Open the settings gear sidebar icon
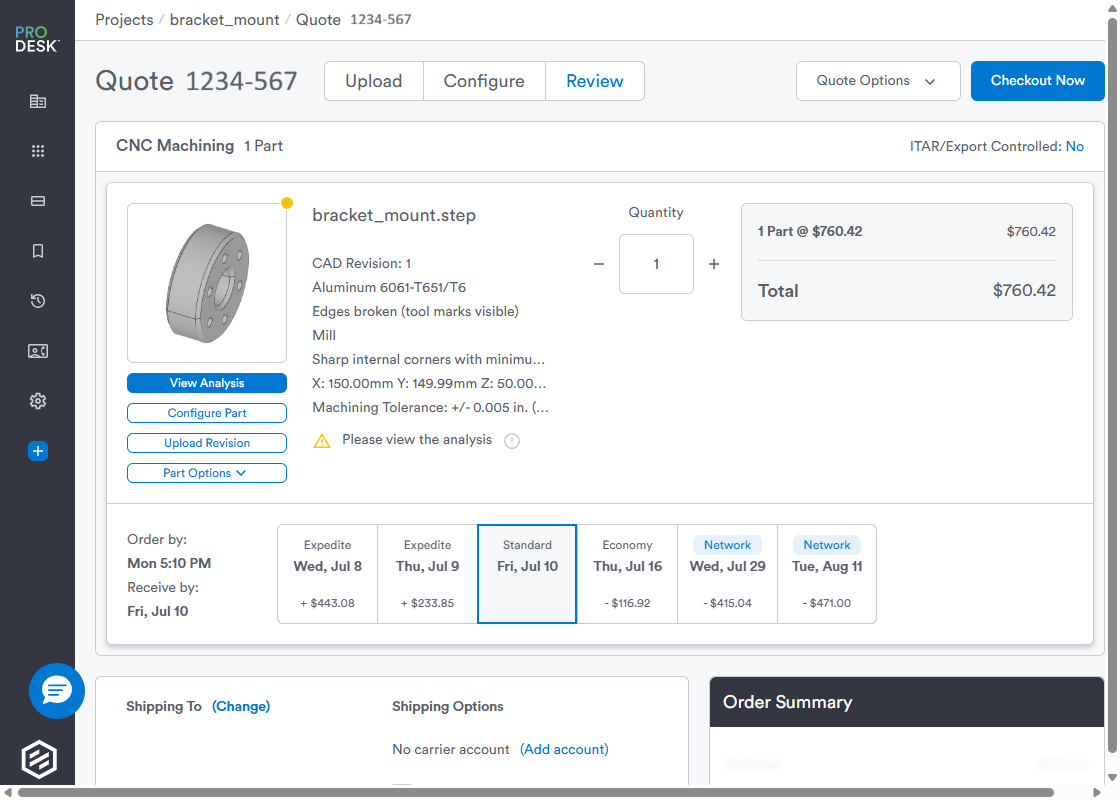This screenshot has height=800, width=1120. pos(38,401)
